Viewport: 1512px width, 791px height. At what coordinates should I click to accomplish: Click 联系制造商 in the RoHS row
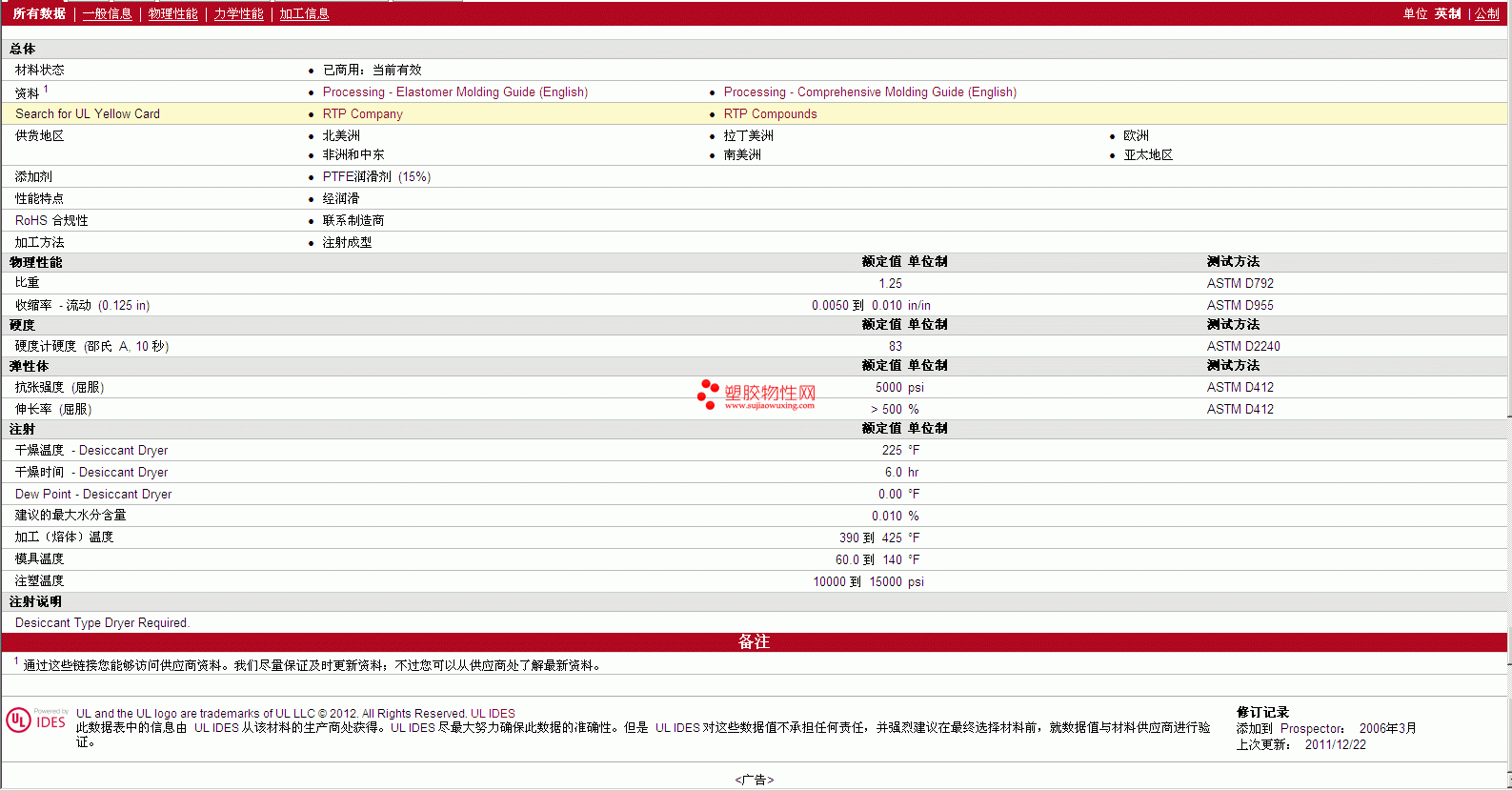click(353, 220)
